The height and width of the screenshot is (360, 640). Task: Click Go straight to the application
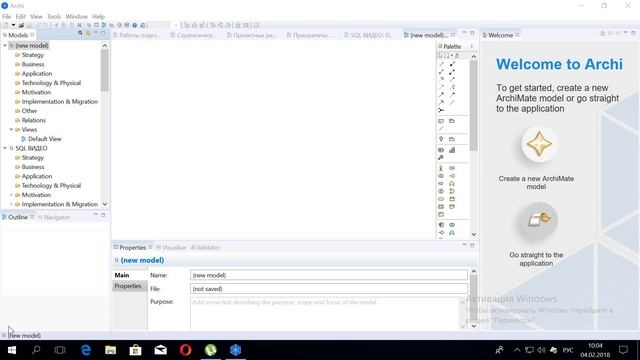coord(539,220)
